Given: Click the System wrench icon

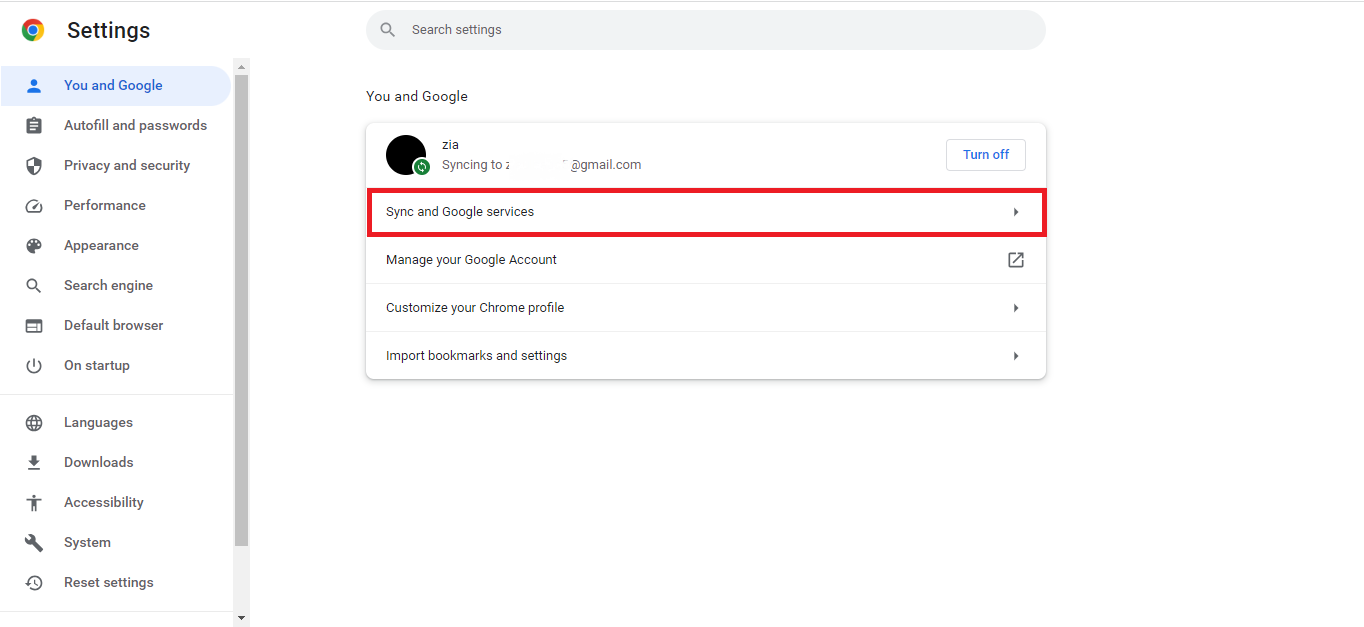Looking at the screenshot, I should click(34, 542).
